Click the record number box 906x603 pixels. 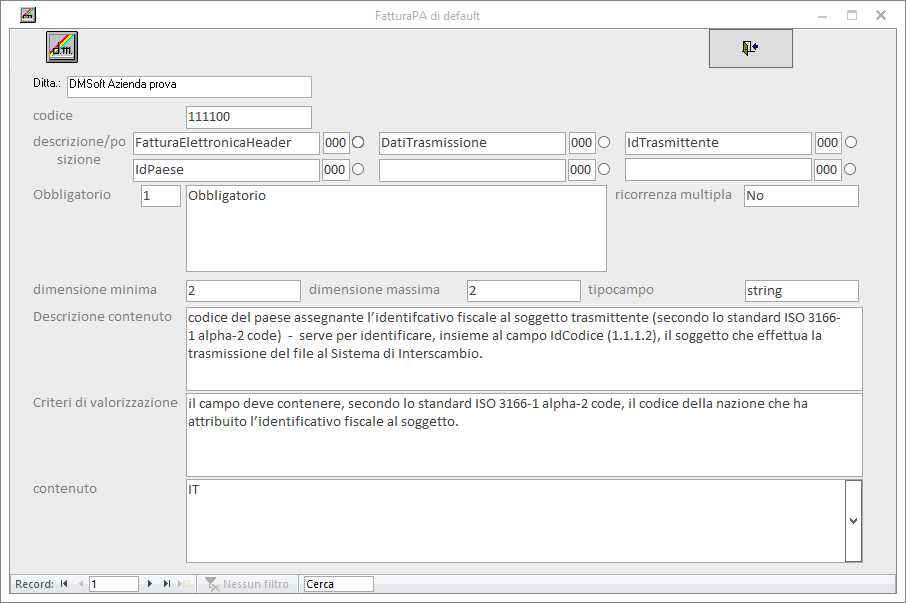(114, 584)
